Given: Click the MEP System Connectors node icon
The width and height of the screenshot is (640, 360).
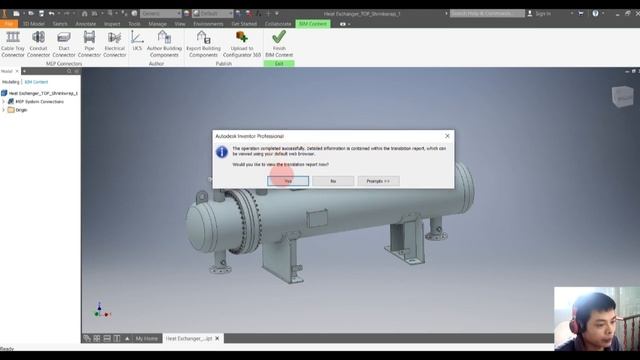Looking at the screenshot, I should pyautogui.click(x=11, y=101).
